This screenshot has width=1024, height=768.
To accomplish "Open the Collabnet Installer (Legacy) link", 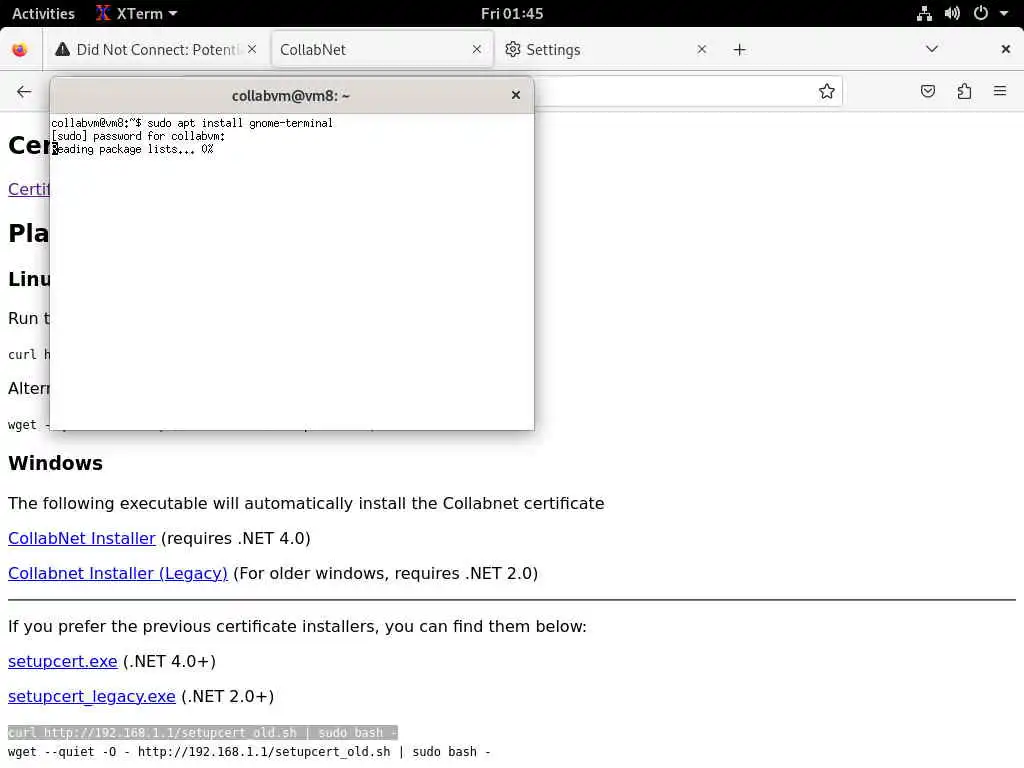I will (x=118, y=573).
